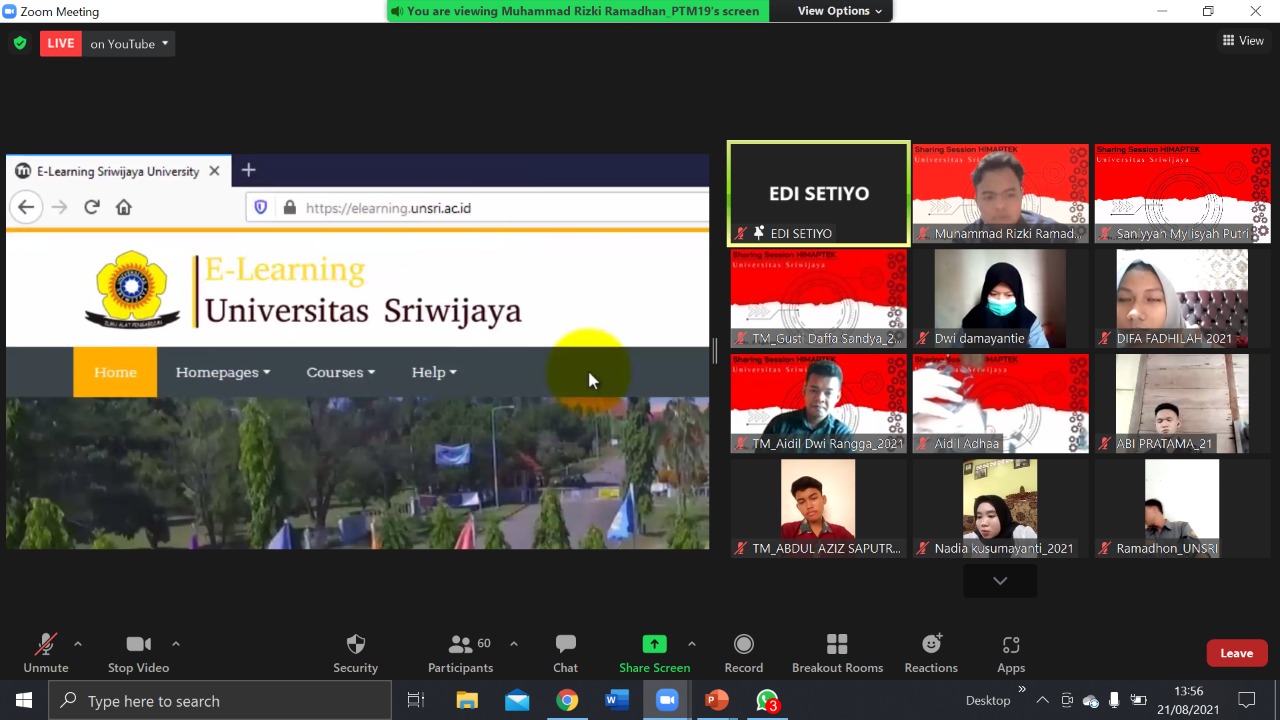The width and height of the screenshot is (1280, 720).
Task: Start Share Screen
Action: click(x=654, y=653)
